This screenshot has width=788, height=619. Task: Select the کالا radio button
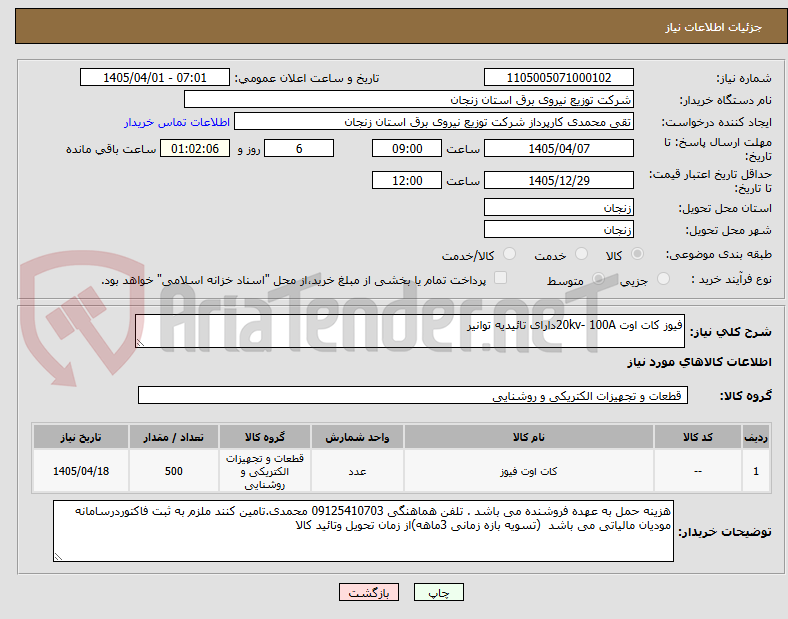(x=637, y=254)
